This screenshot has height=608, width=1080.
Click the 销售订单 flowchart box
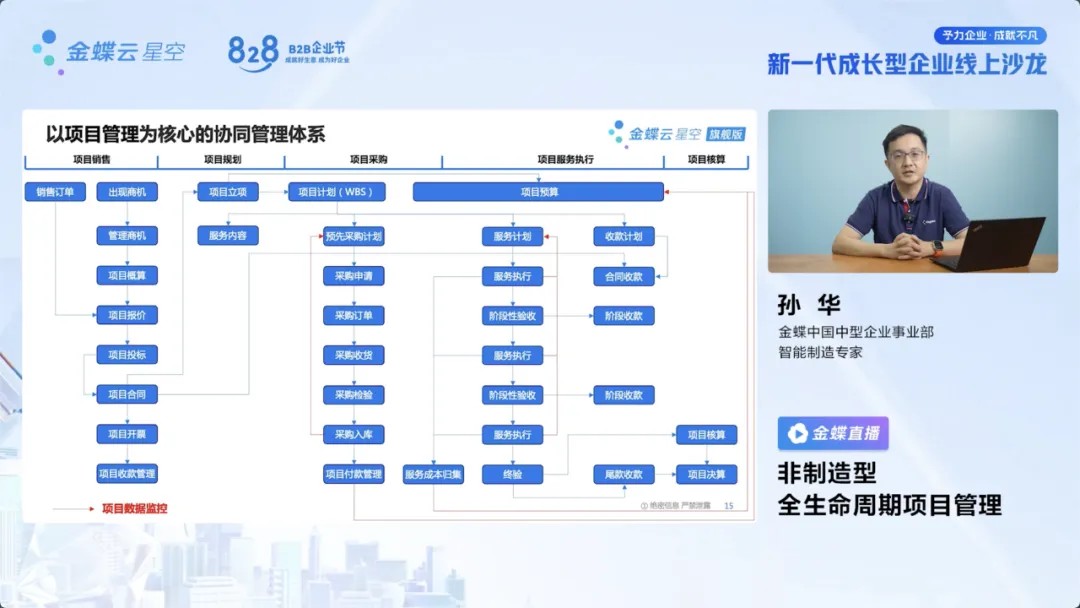tap(55, 192)
